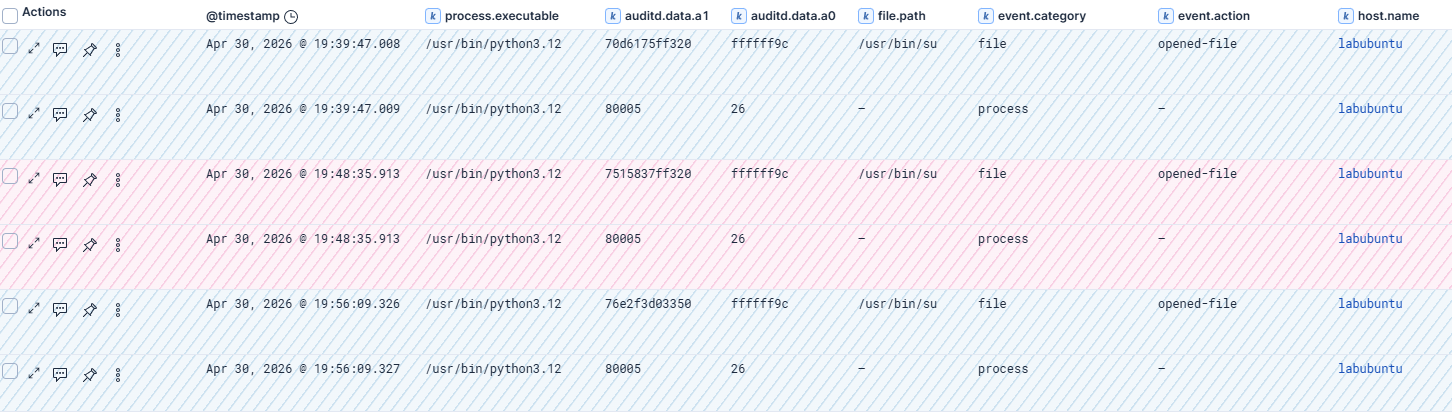Select all rows with the Actions header checkbox

pyautogui.click(x=10, y=16)
